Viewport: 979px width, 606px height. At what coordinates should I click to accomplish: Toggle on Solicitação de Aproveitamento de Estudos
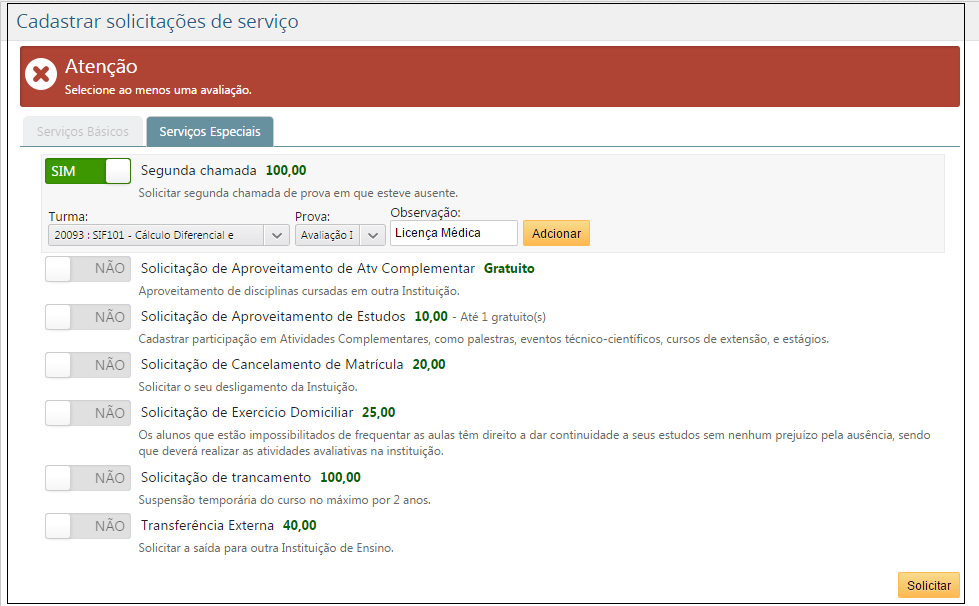(88, 317)
